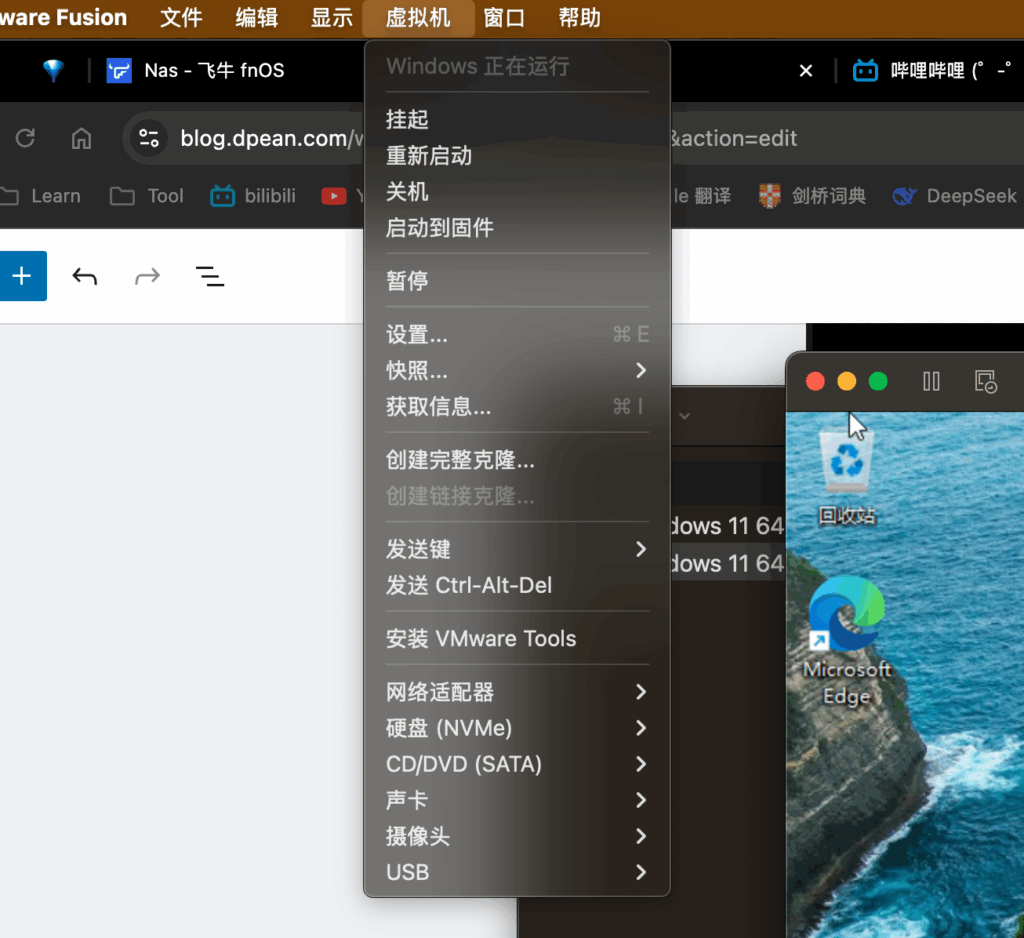This screenshot has height=938, width=1024.
Task: Open the document overview list icon
Action: click(x=209, y=277)
